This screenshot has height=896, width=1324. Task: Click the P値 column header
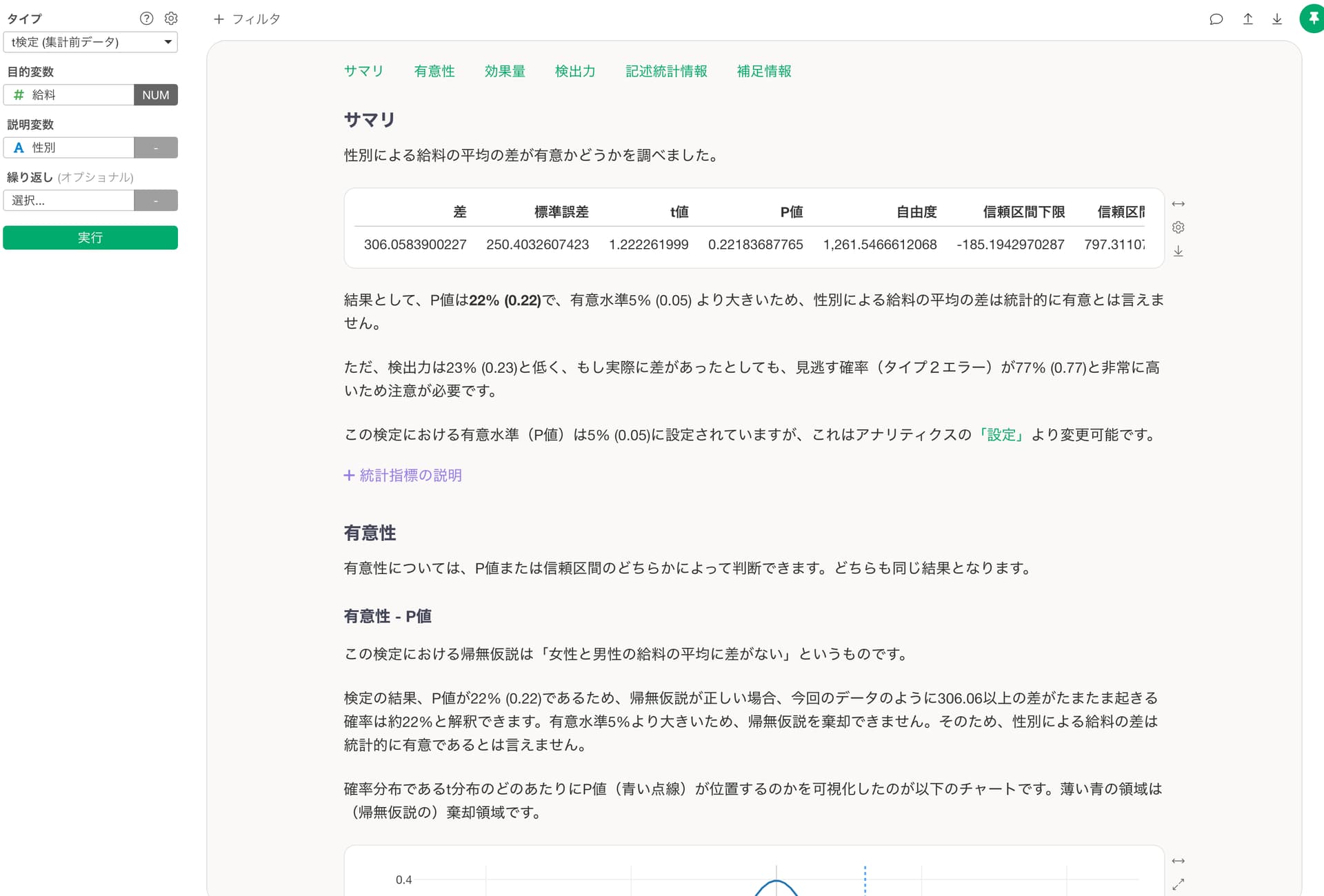tap(792, 212)
